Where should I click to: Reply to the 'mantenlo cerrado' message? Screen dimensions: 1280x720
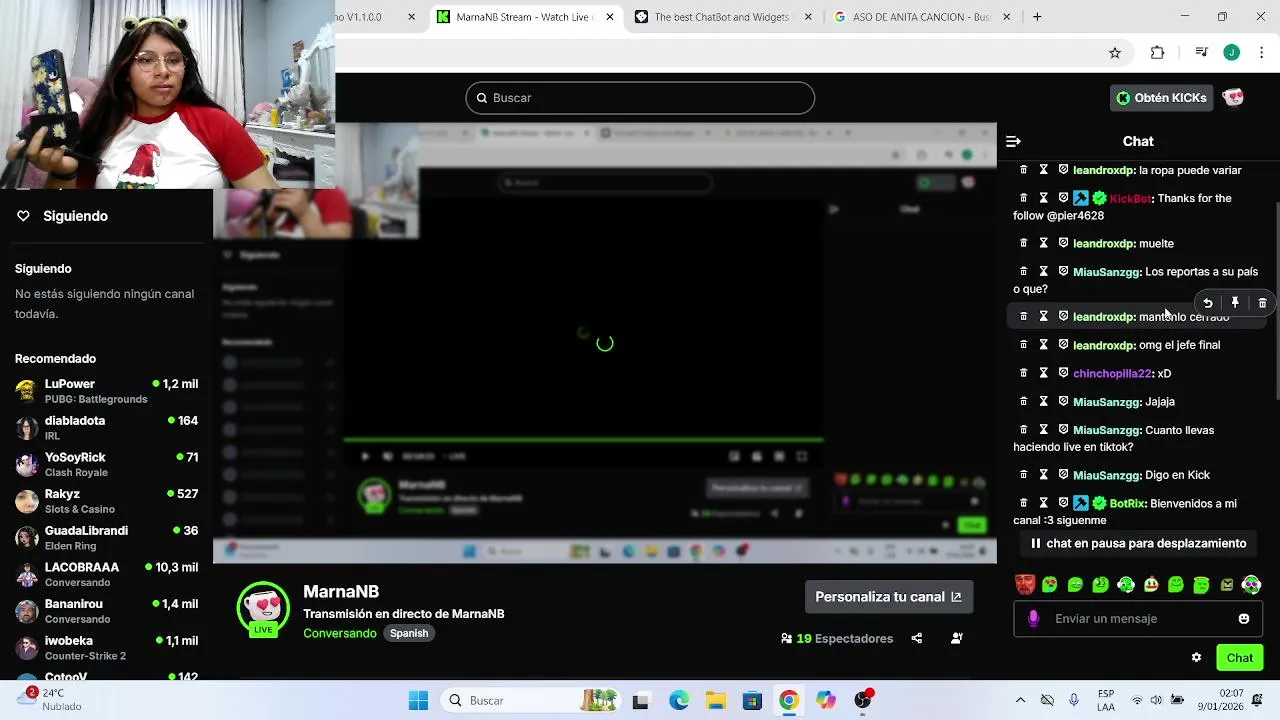tap(1208, 303)
